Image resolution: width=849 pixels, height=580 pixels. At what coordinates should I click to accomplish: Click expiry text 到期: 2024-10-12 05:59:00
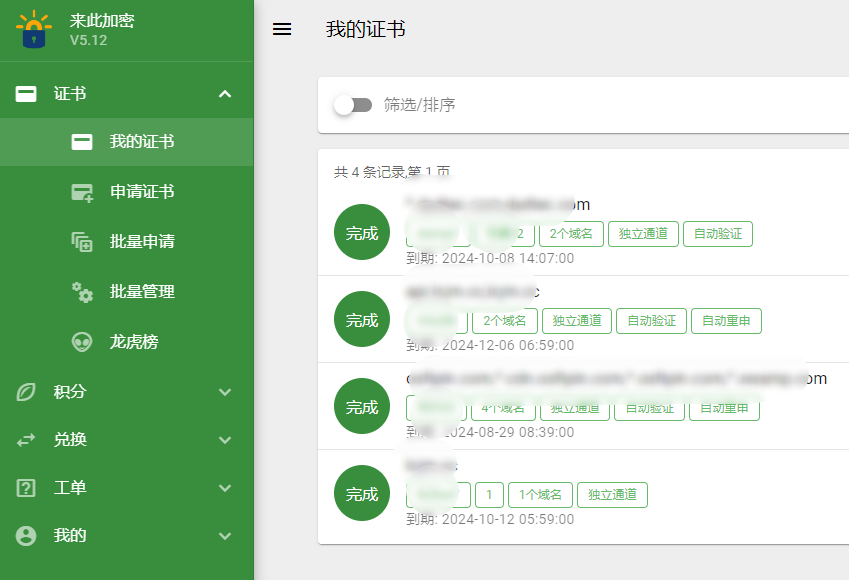pos(490,519)
